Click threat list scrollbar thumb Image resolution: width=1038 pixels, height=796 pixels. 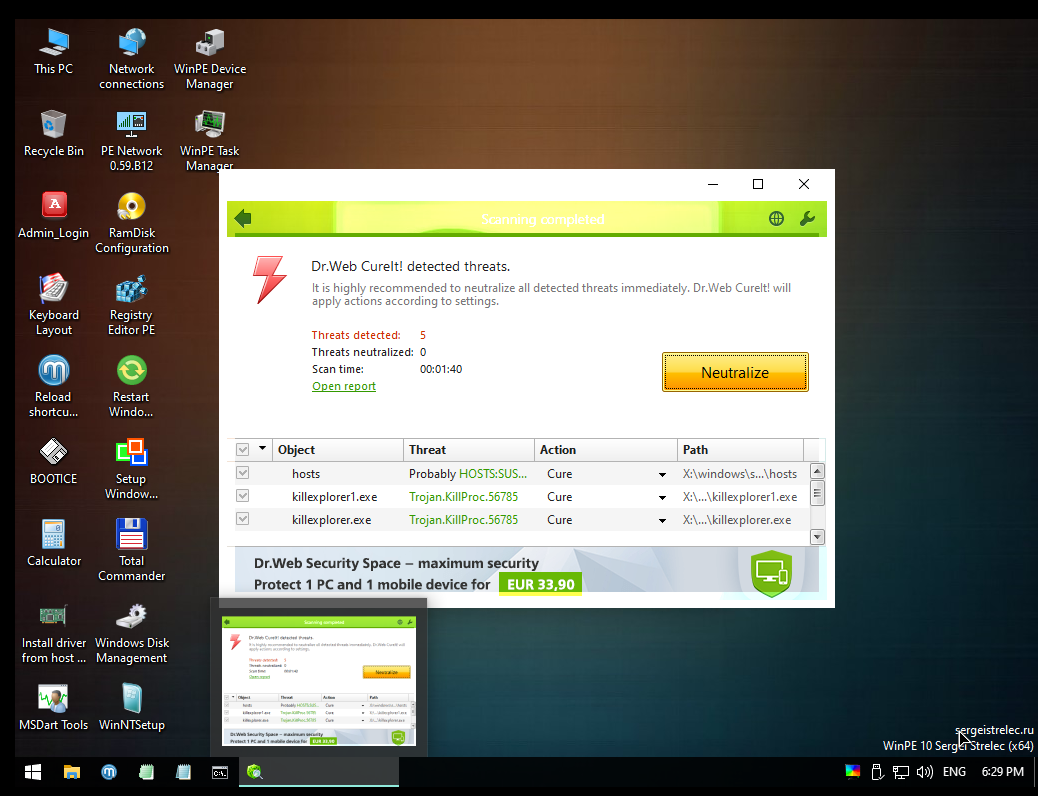[x=818, y=493]
